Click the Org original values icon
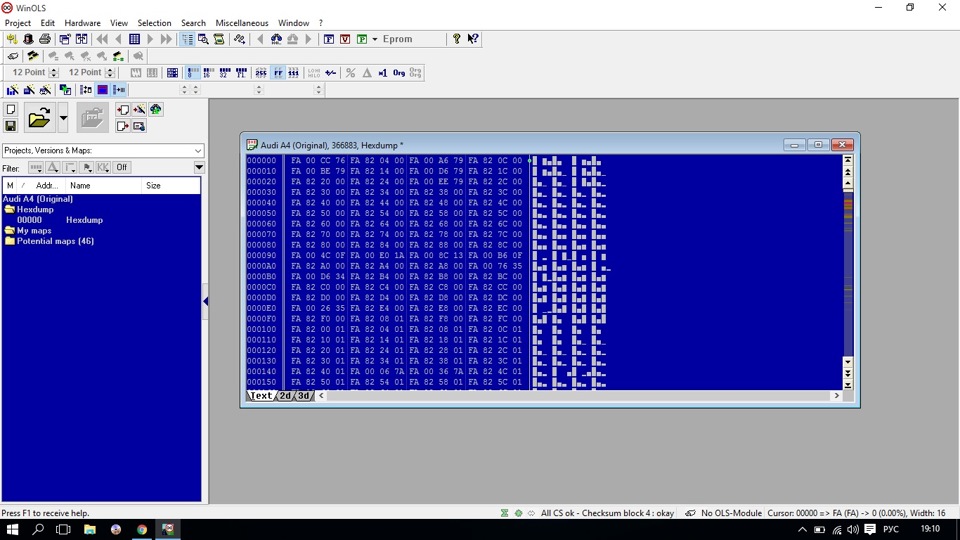 click(399, 73)
